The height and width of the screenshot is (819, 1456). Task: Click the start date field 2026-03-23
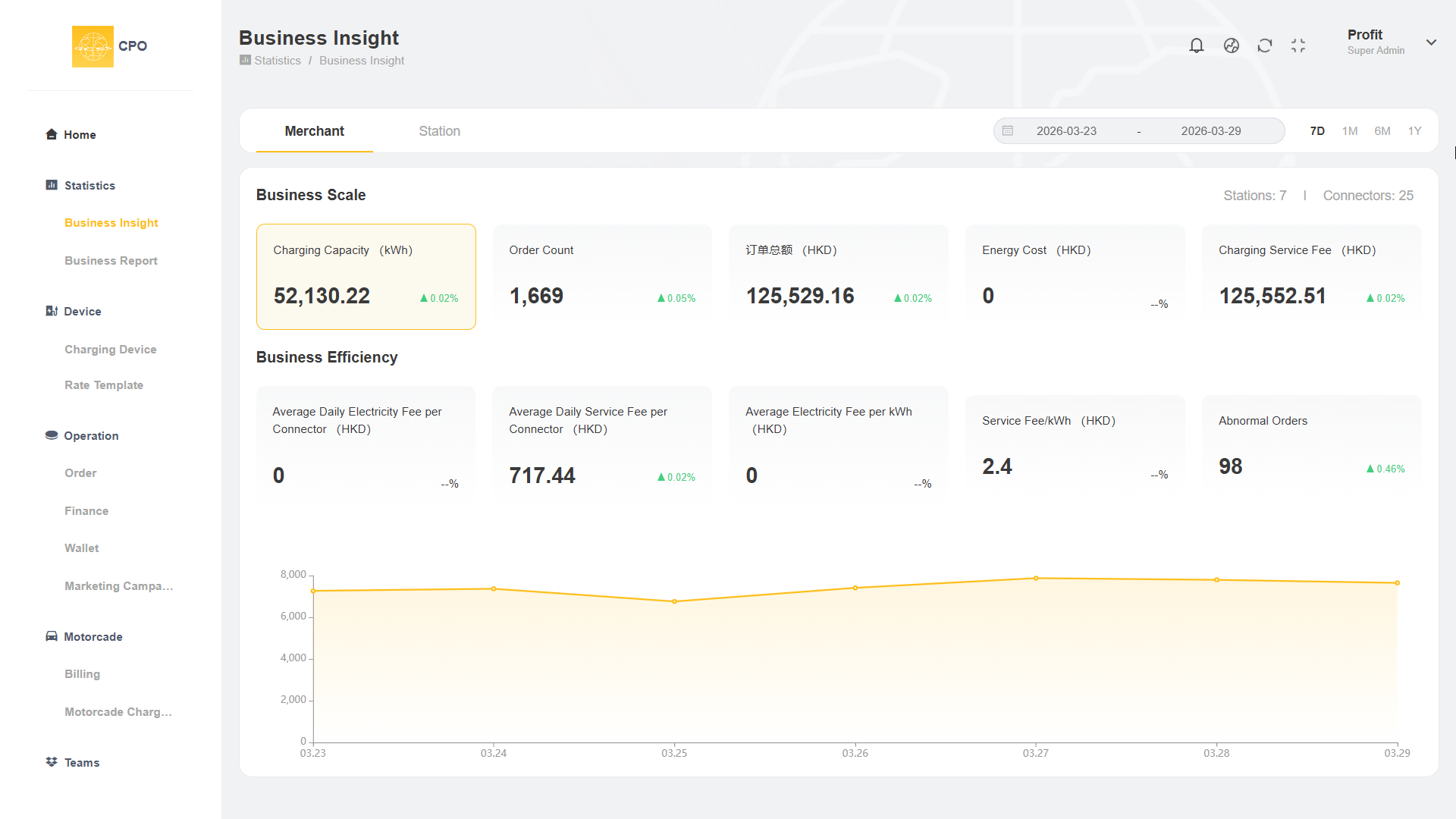click(1065, 131)
